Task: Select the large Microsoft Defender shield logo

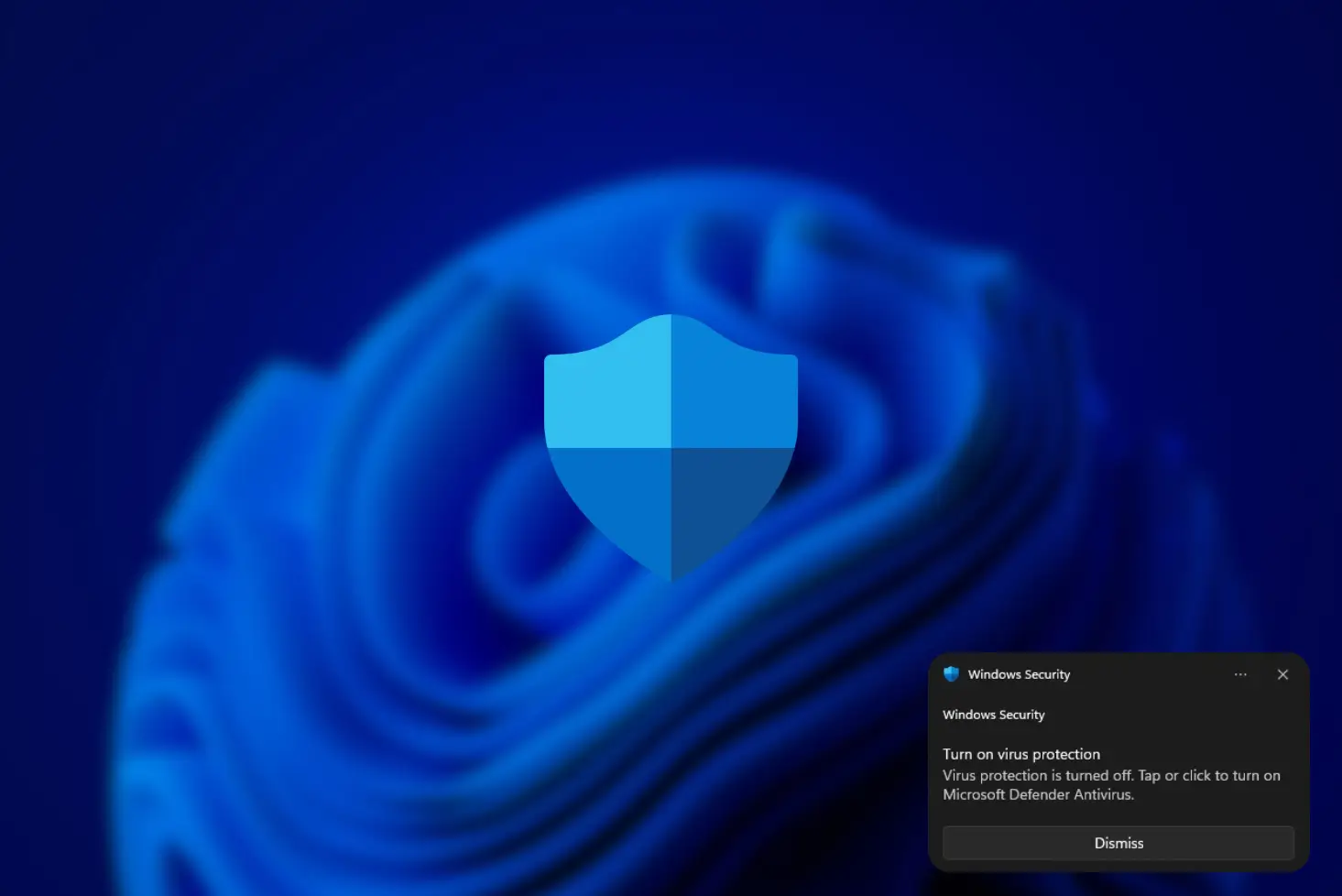Action: (x=671, y=449)
